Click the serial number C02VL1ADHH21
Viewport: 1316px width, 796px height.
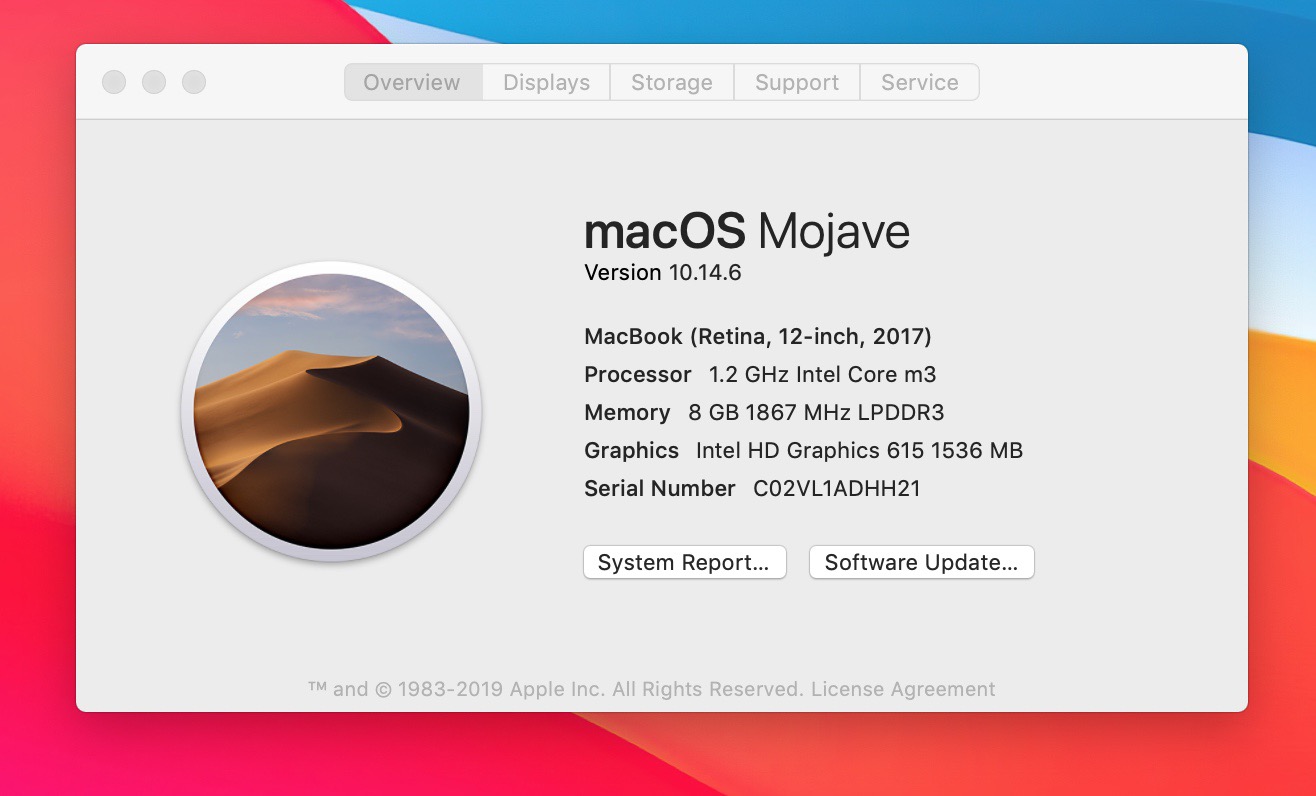836,489
